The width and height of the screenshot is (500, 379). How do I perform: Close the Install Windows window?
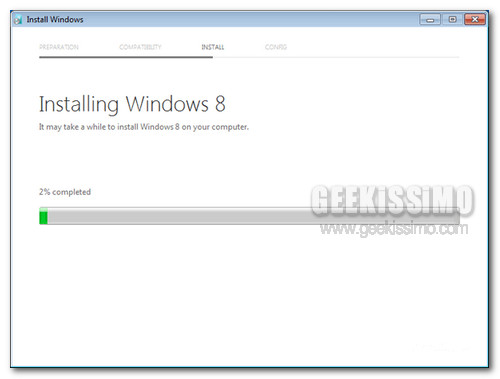point(475,19)
